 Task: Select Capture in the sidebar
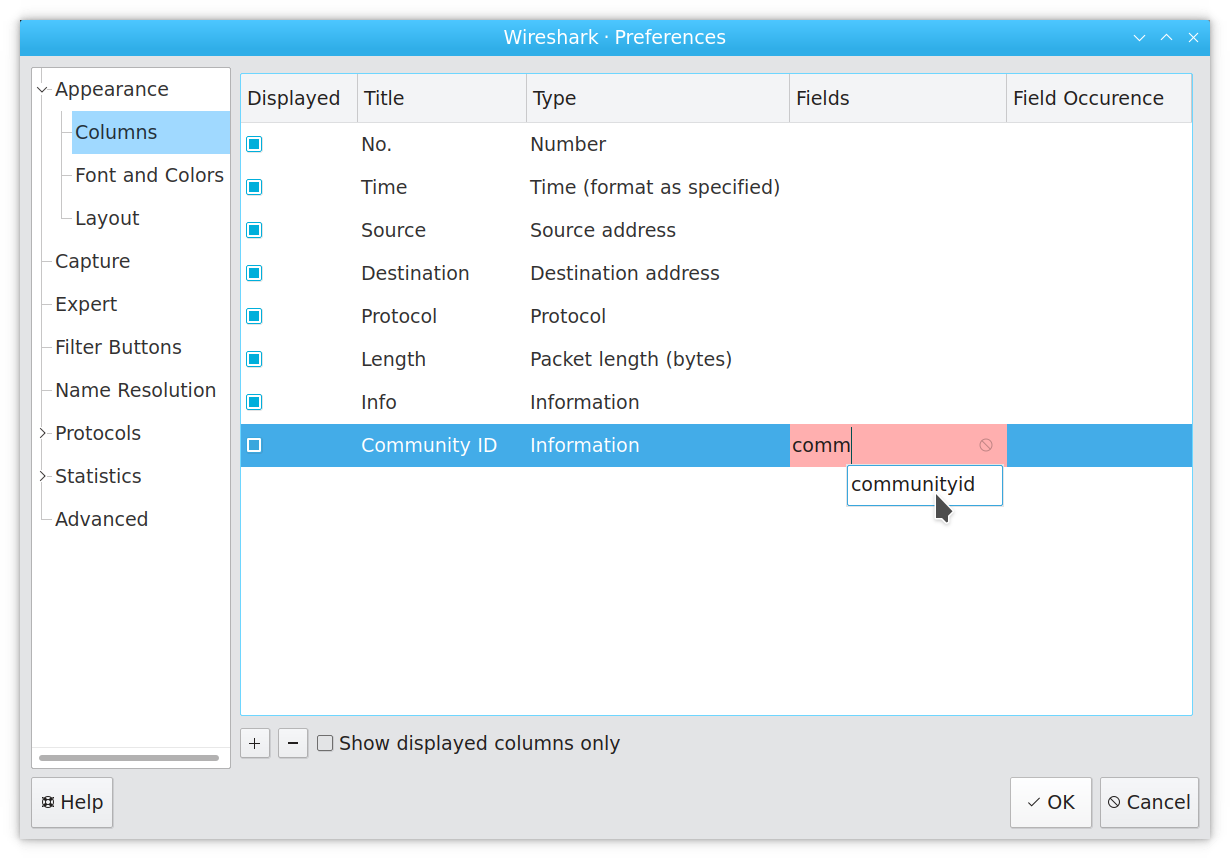point(92,261)
